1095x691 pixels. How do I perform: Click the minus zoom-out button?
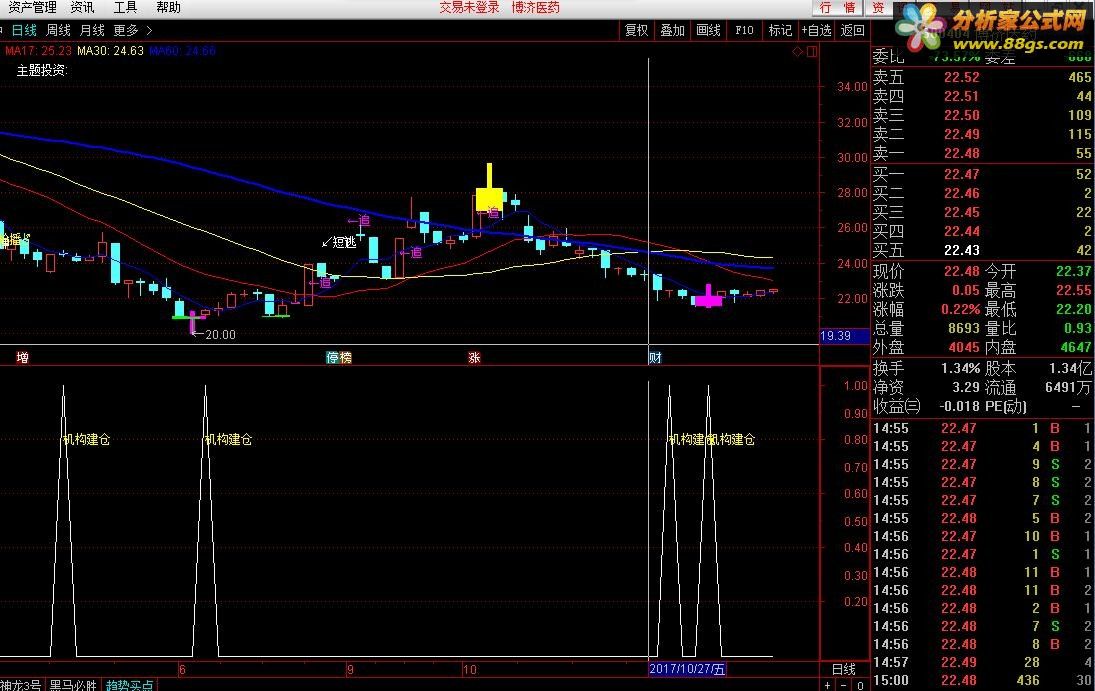point(844,685)
